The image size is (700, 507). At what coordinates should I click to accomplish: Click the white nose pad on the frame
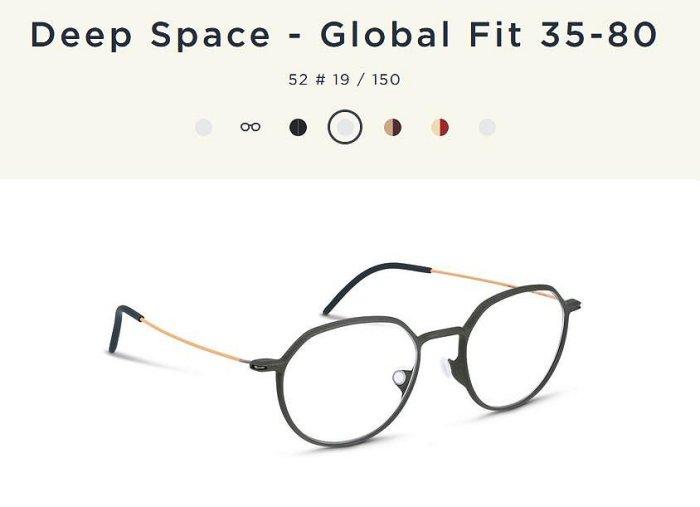click(400, 378)
